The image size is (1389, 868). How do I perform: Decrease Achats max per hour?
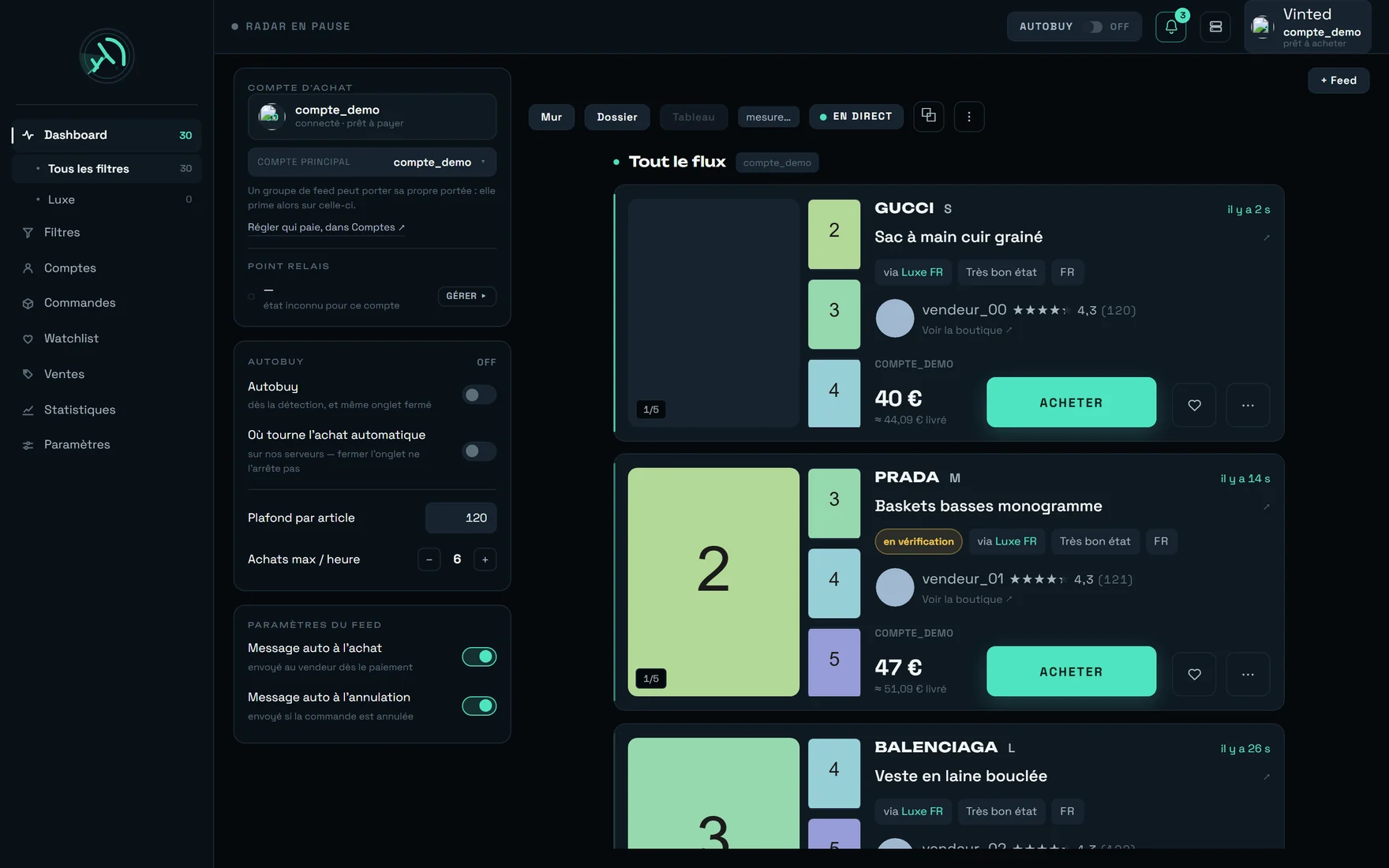[429, 559]
